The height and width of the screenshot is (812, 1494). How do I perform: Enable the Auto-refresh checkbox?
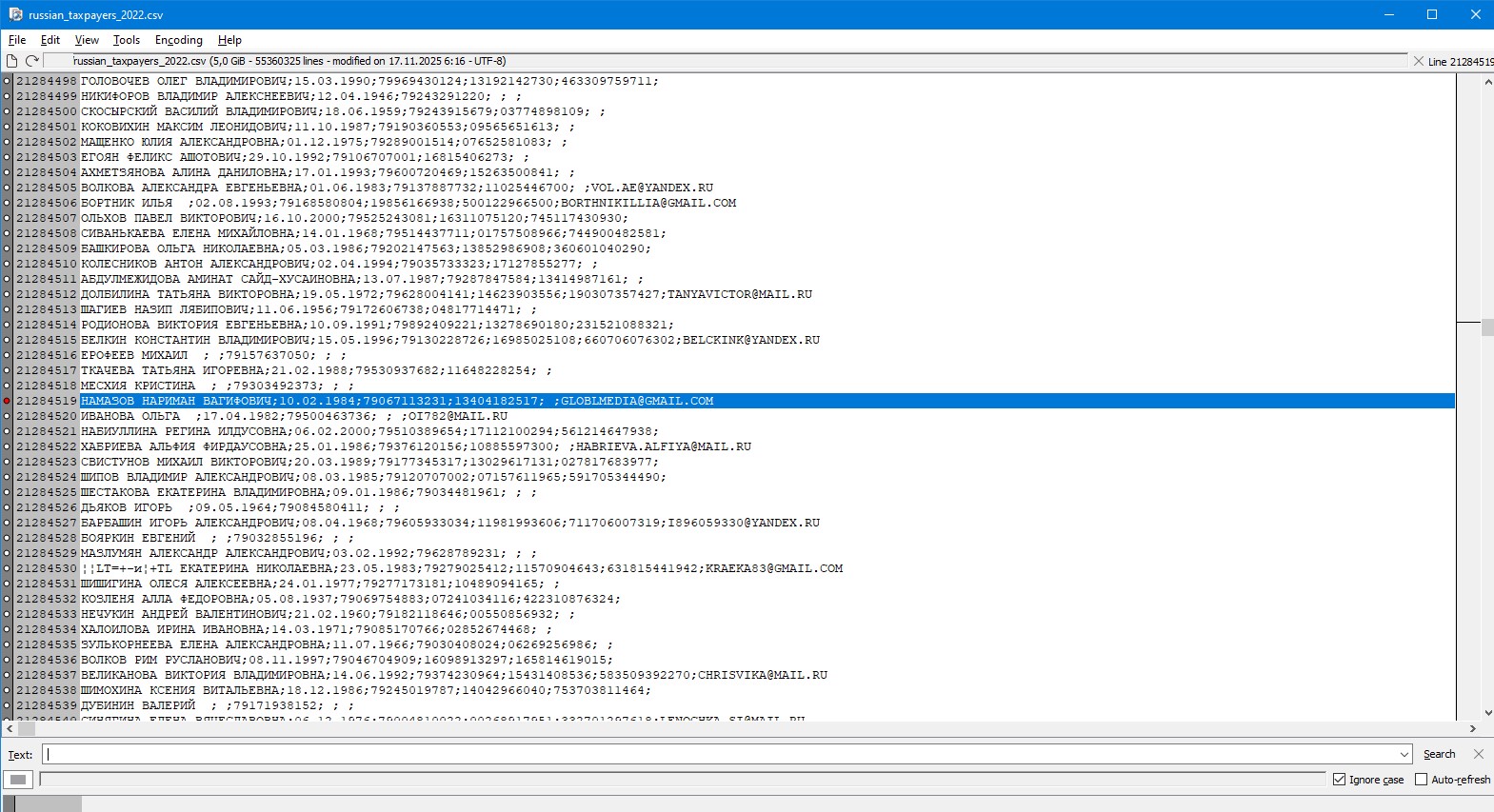pos(1421,780)
